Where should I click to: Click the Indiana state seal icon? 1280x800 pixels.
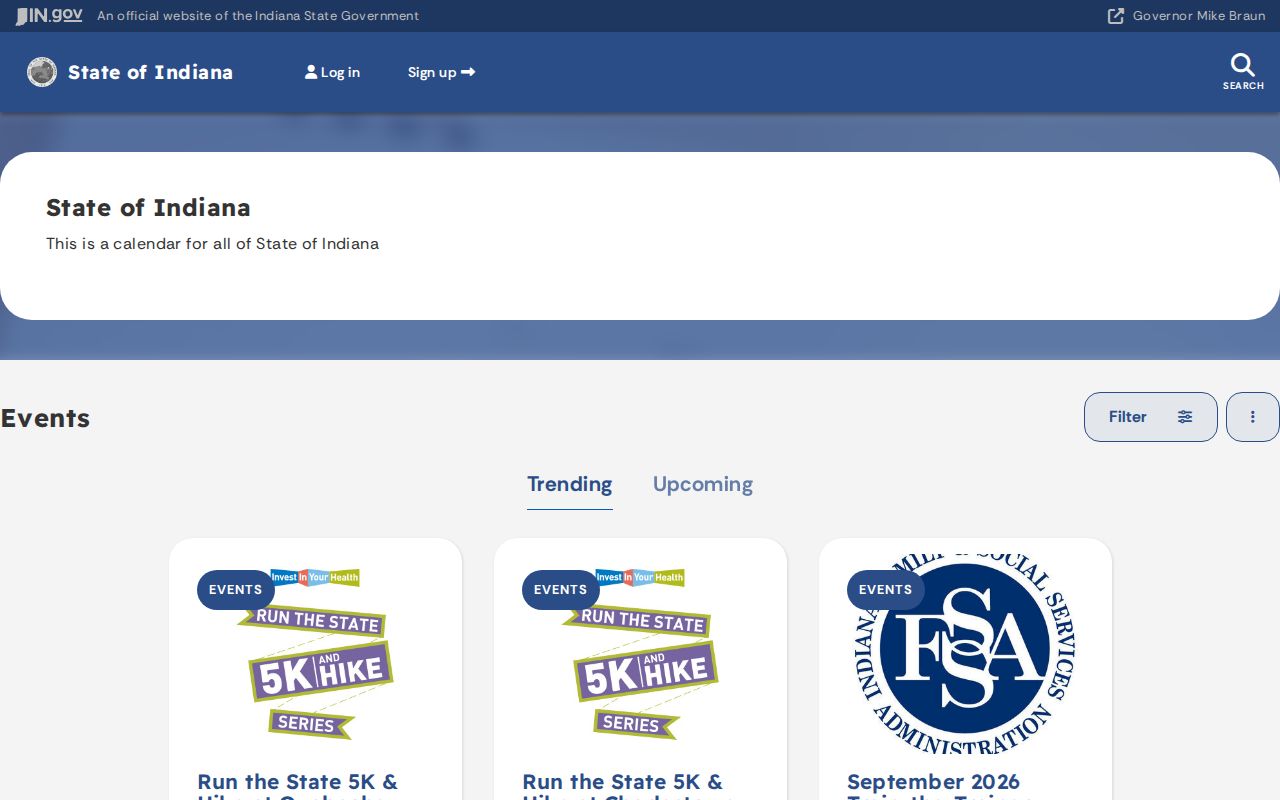click(x=42, y=72)
